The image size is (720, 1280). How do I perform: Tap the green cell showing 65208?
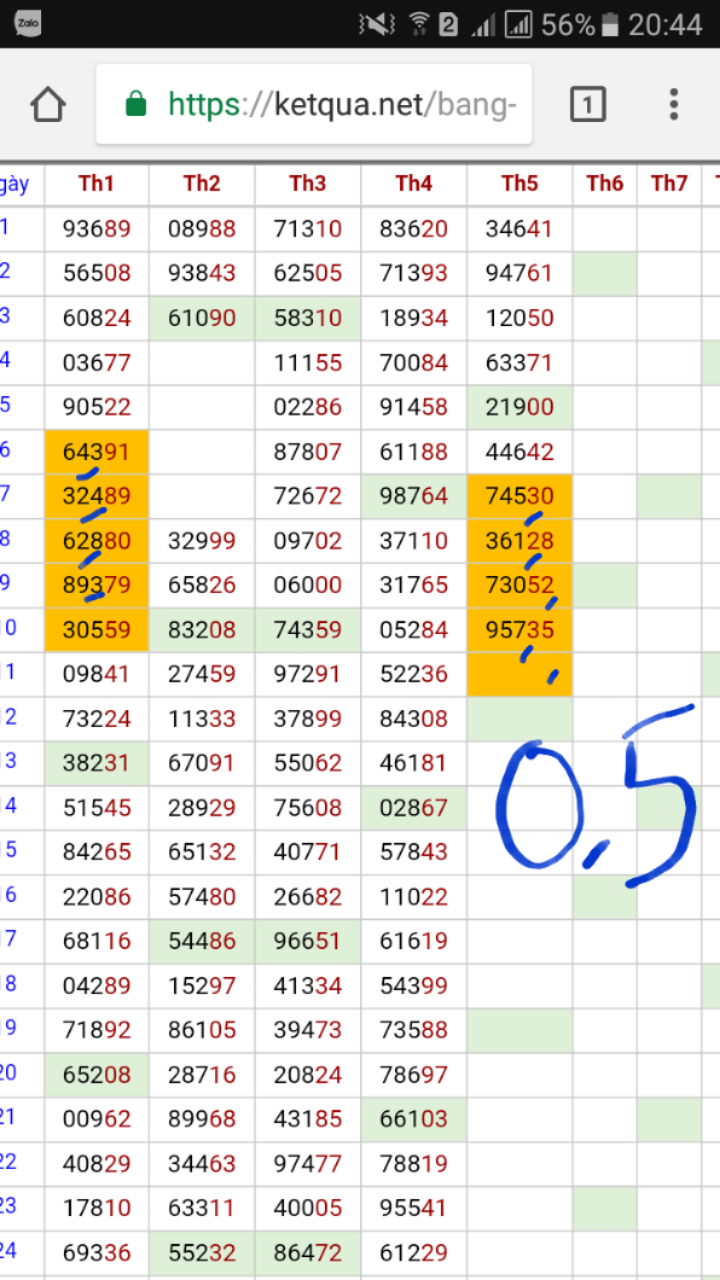pyautogui.click(x=97, y=1075)
